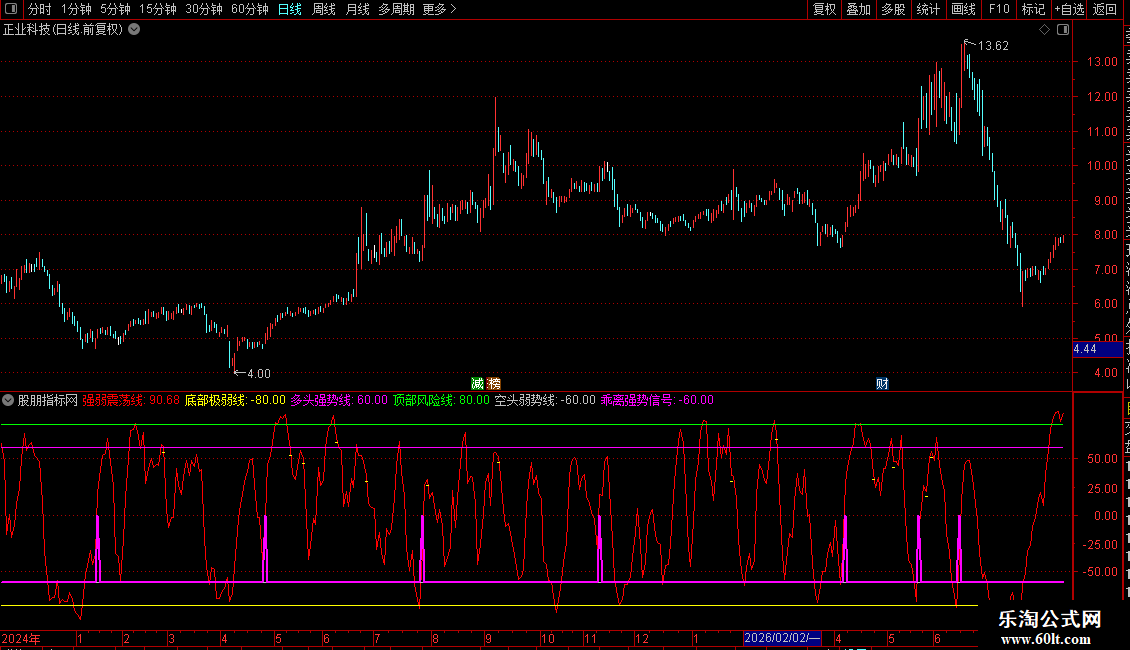The width and height of the screenshot is (1130, 650).
Task: Click the 叠加 overlay button
Action: (x=858, y=9)
